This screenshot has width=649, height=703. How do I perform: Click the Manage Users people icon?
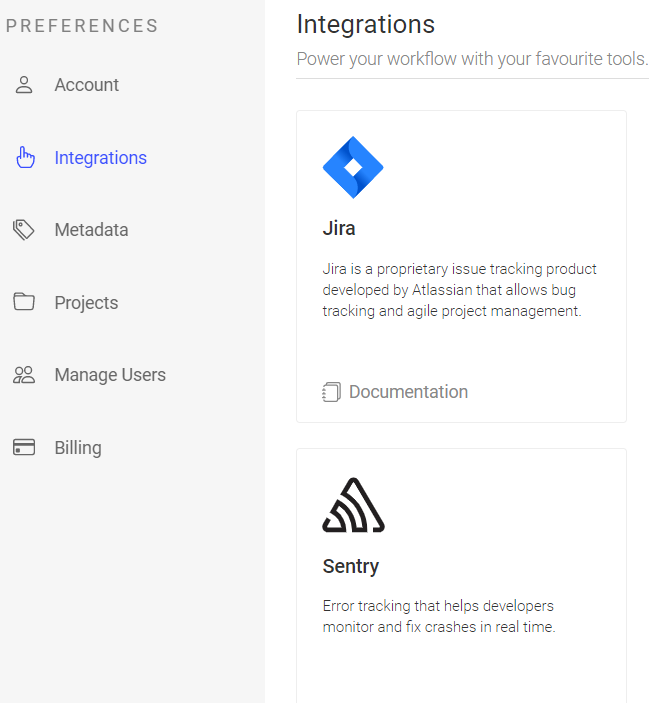click(x=24, y=375)
